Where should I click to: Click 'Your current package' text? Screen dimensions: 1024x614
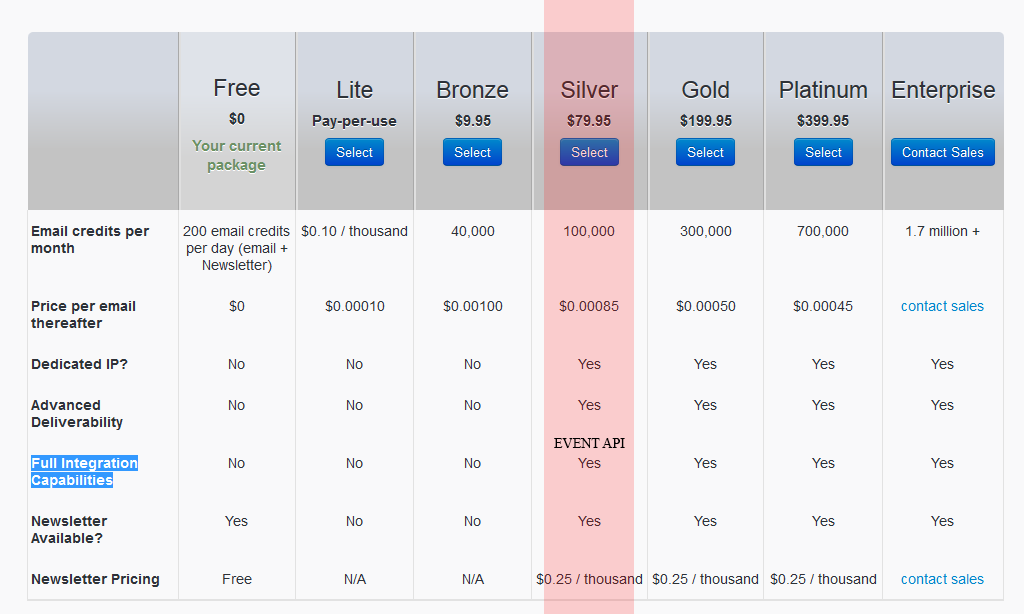tap(236, 155)
